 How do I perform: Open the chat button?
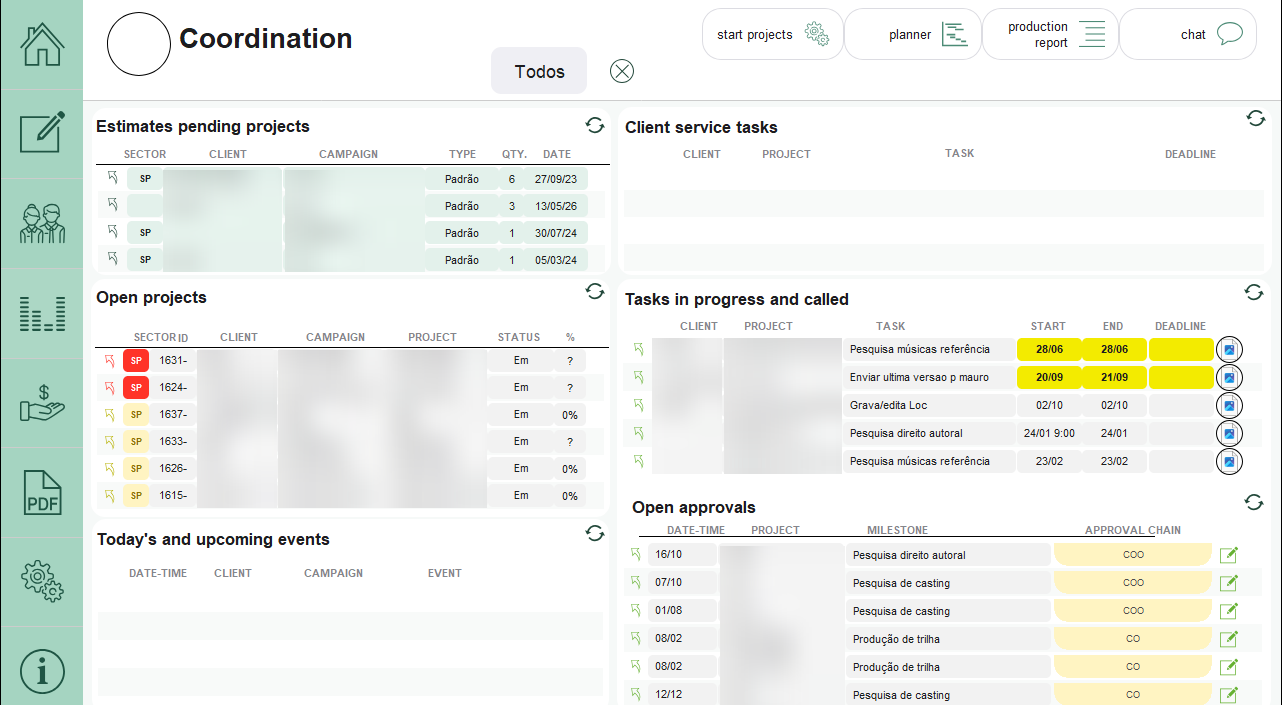[x=1188, y=34]
